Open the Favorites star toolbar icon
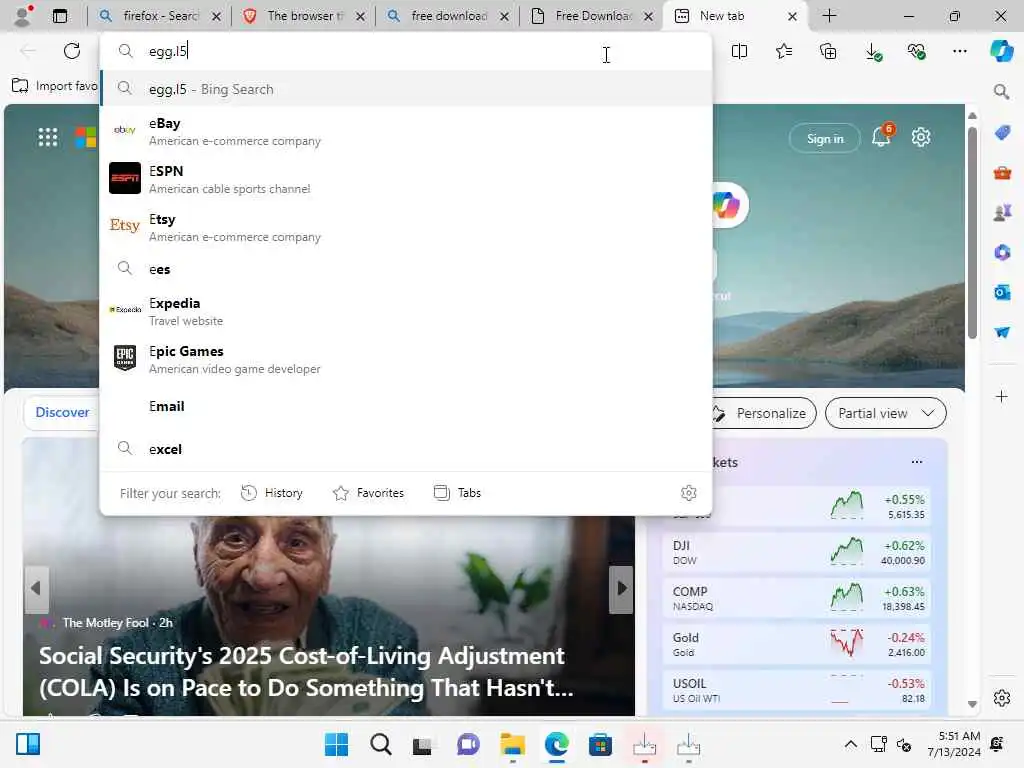Image resolution: width=1024 pixels, height=768 pixels. click(784, 51)
